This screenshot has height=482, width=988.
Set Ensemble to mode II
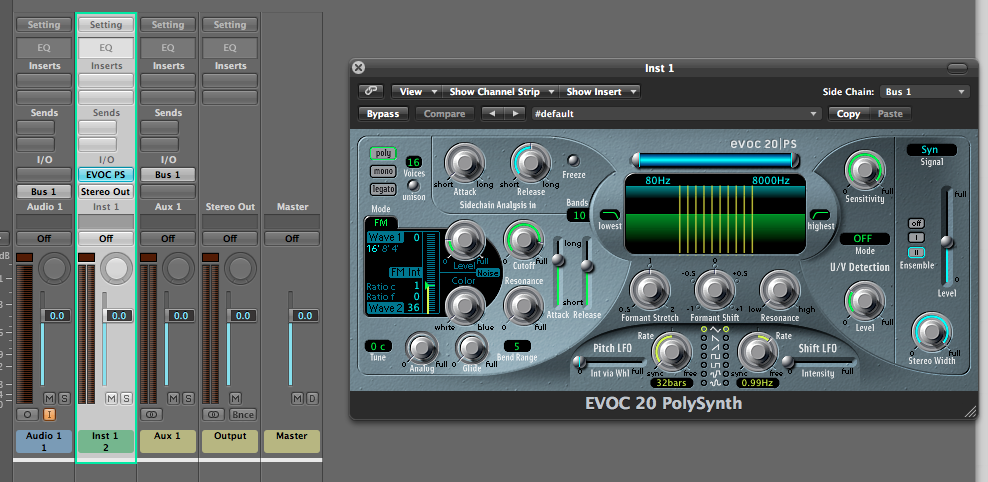916,252
